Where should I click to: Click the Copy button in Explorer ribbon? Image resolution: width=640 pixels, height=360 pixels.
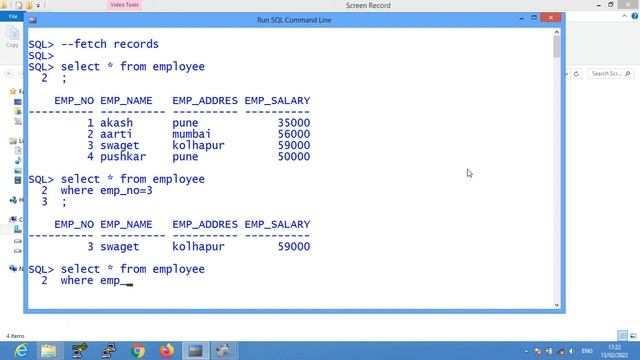coord(12,37)
